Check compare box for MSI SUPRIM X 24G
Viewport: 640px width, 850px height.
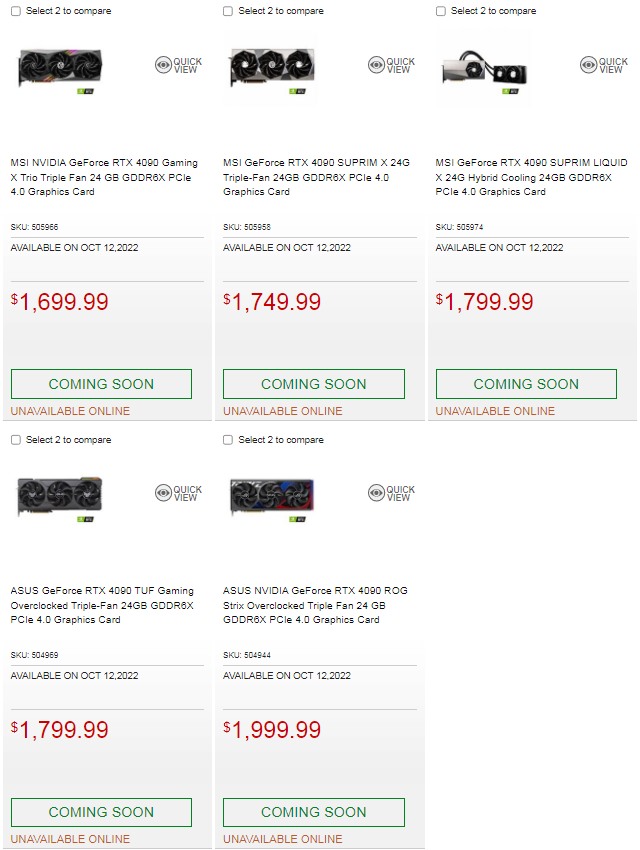click(228, 12)
